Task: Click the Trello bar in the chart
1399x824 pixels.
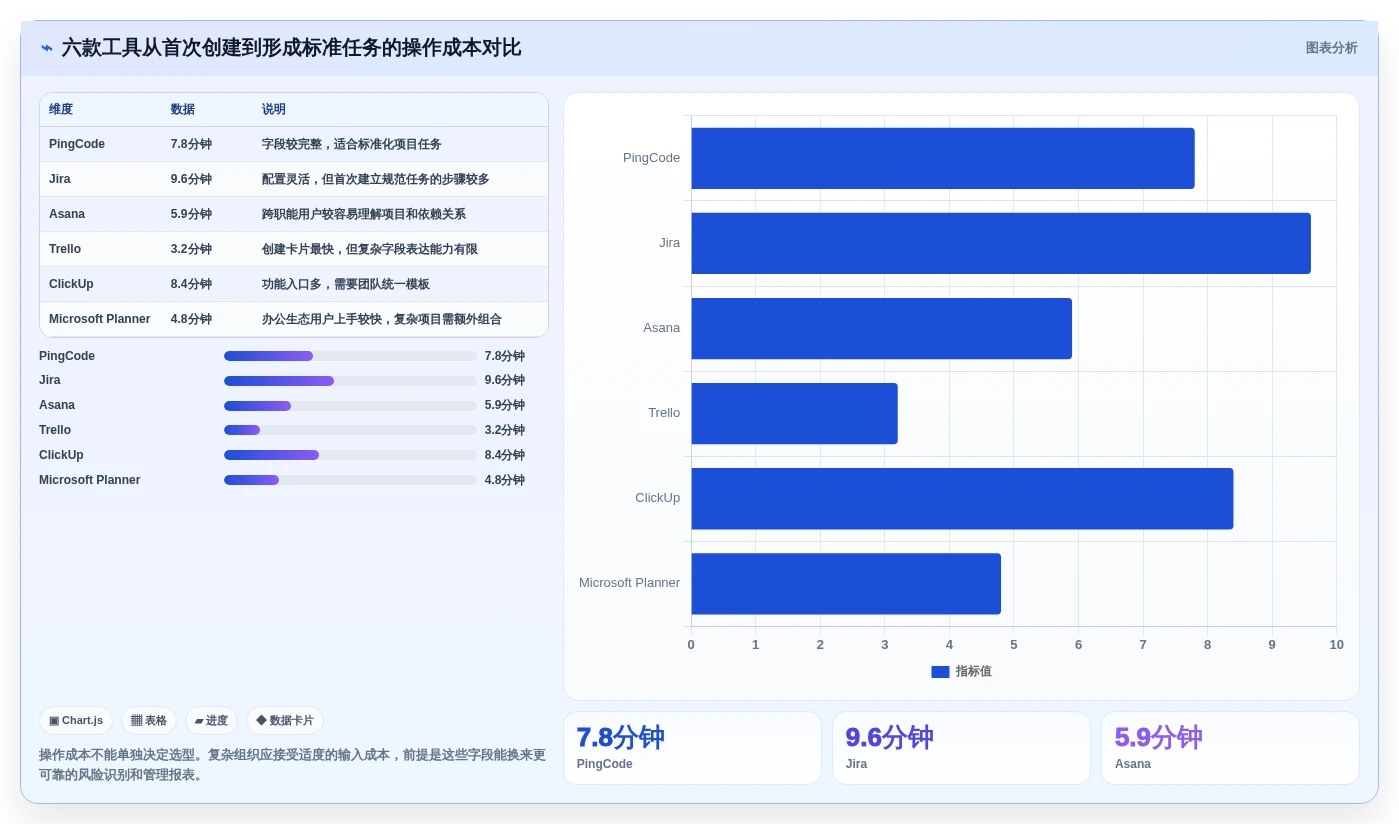Action: point(794,413)
